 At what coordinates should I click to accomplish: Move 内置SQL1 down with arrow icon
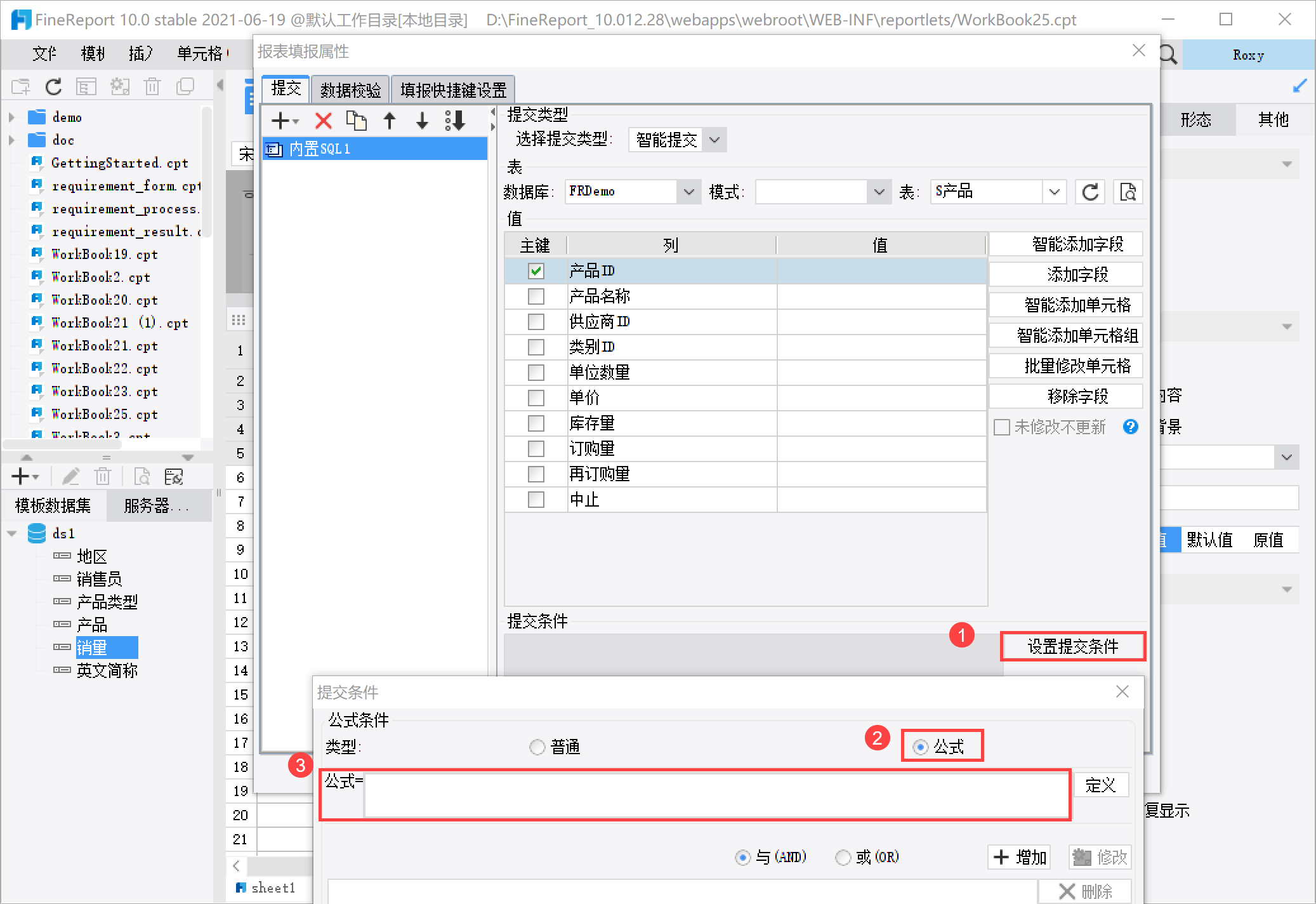(422, 120)
